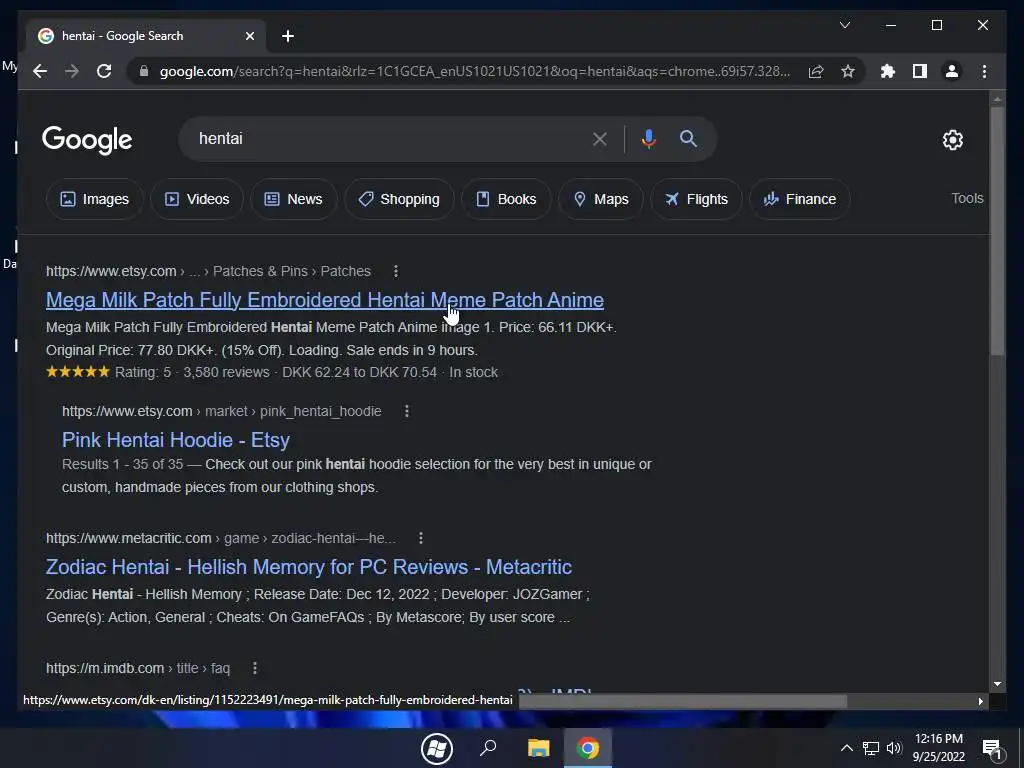Go back using the browser back arrow
Screen dimensions: 1024x768
[40, 71]
